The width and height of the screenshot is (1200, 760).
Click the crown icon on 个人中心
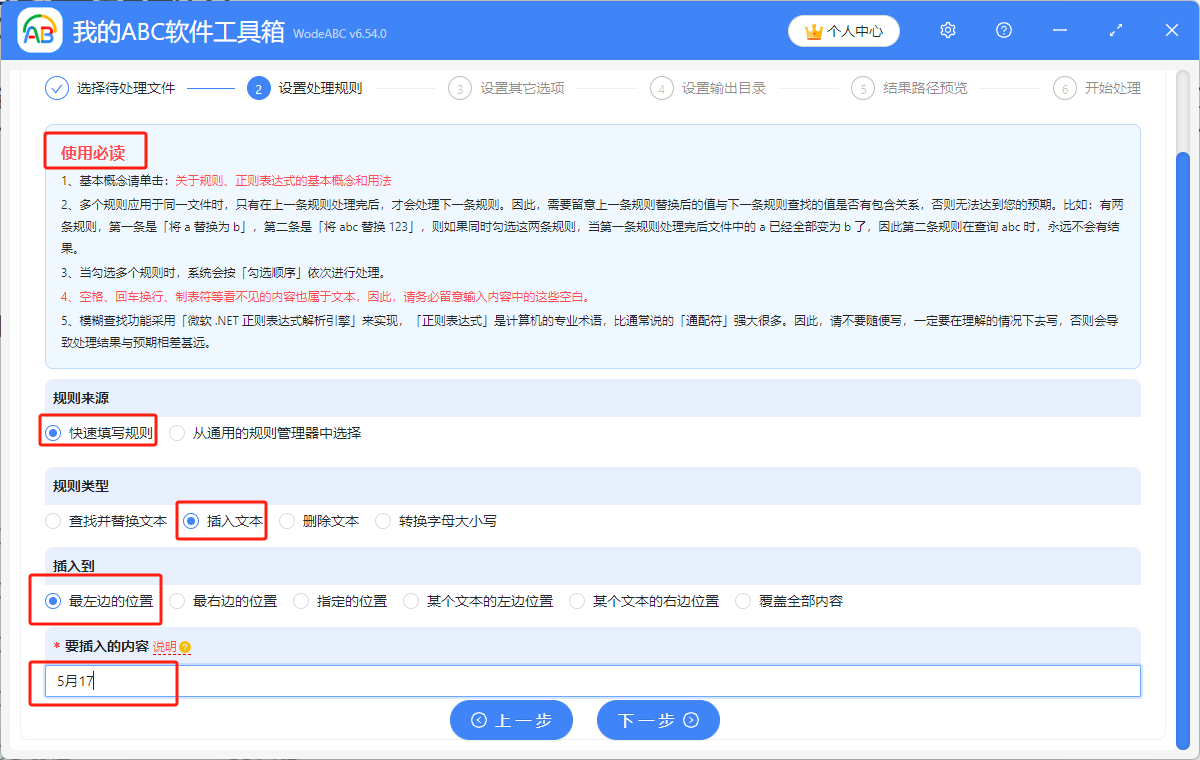812,31
